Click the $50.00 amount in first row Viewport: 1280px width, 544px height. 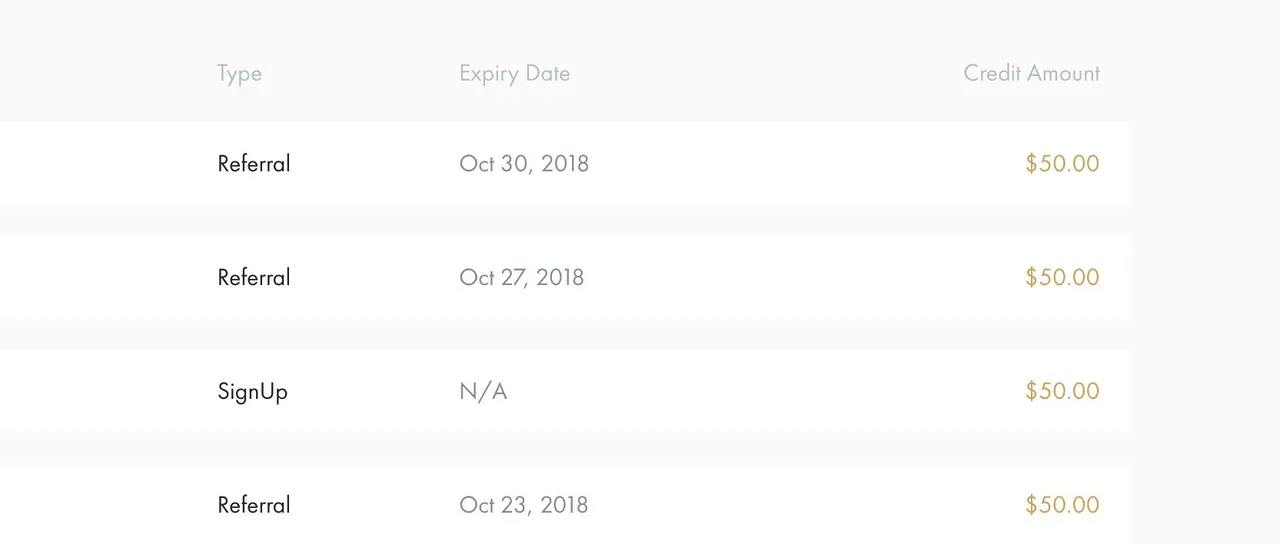[1062, 163]
